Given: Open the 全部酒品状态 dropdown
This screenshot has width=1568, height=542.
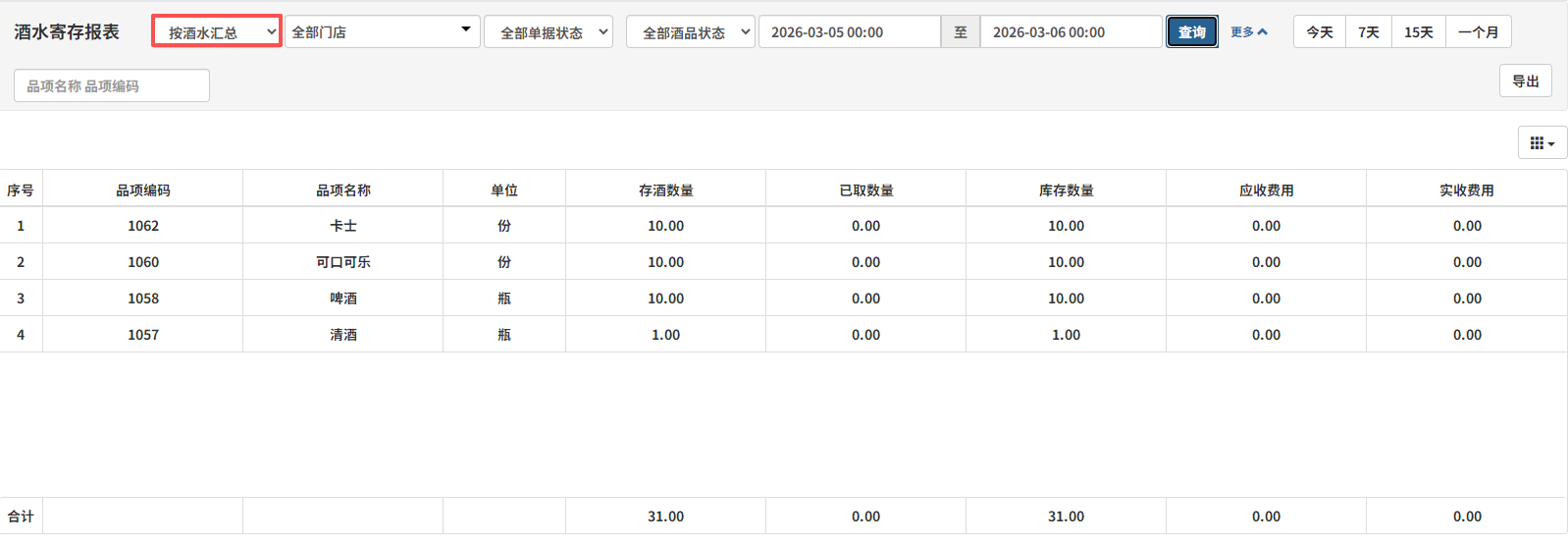Looking at the screenshot, I should [x=691, y=32].
